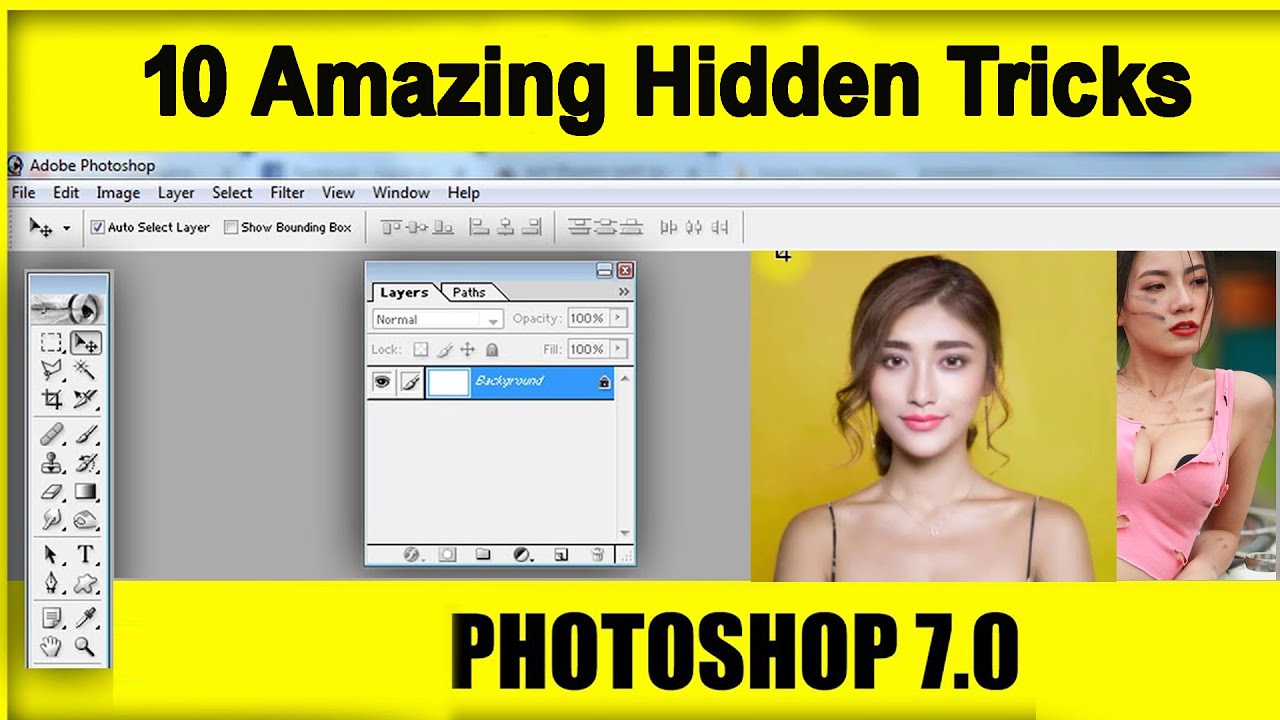Click align left edges icon
1280x720 pixels.
480,227
